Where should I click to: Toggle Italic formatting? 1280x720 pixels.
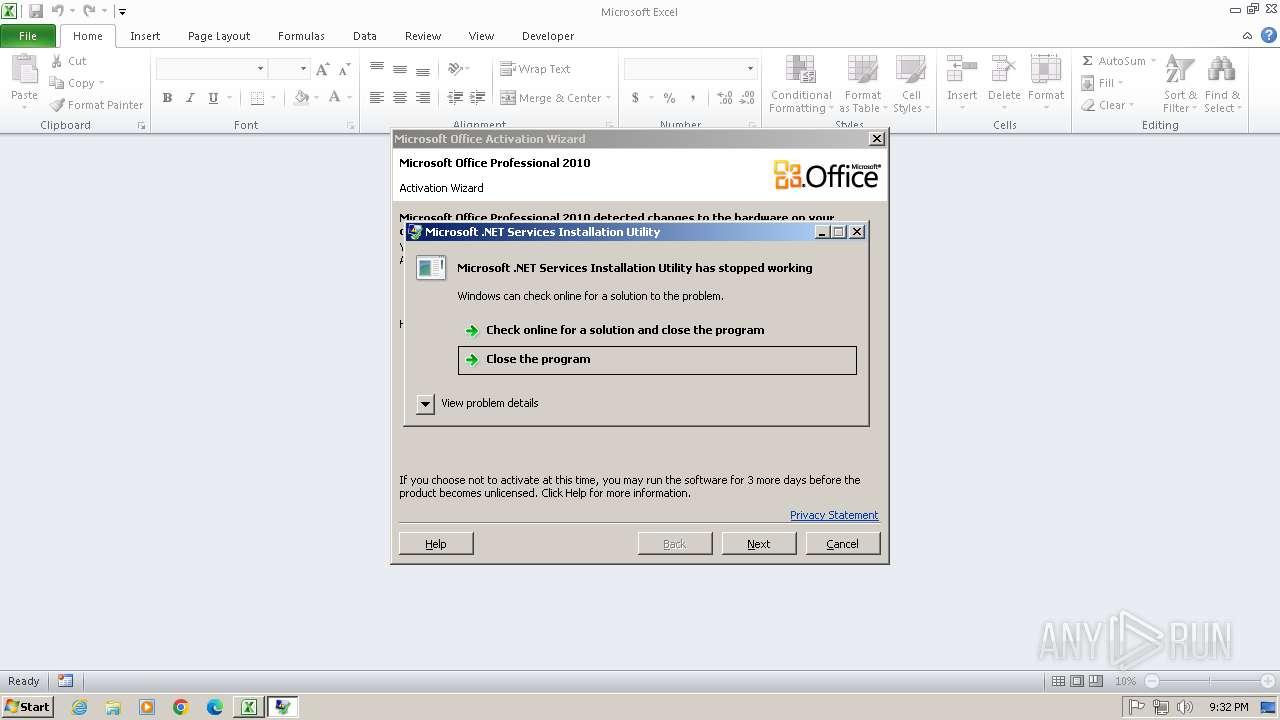pos(190,98)
